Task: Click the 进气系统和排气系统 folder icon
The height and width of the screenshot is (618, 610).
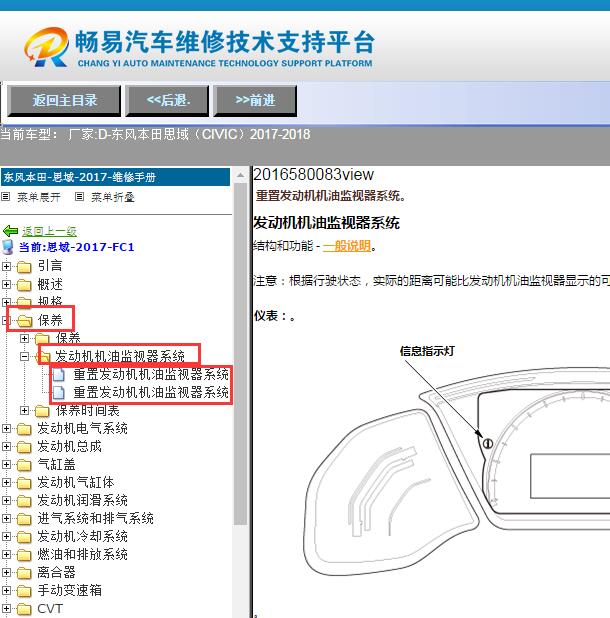Action: pos(24,519)
